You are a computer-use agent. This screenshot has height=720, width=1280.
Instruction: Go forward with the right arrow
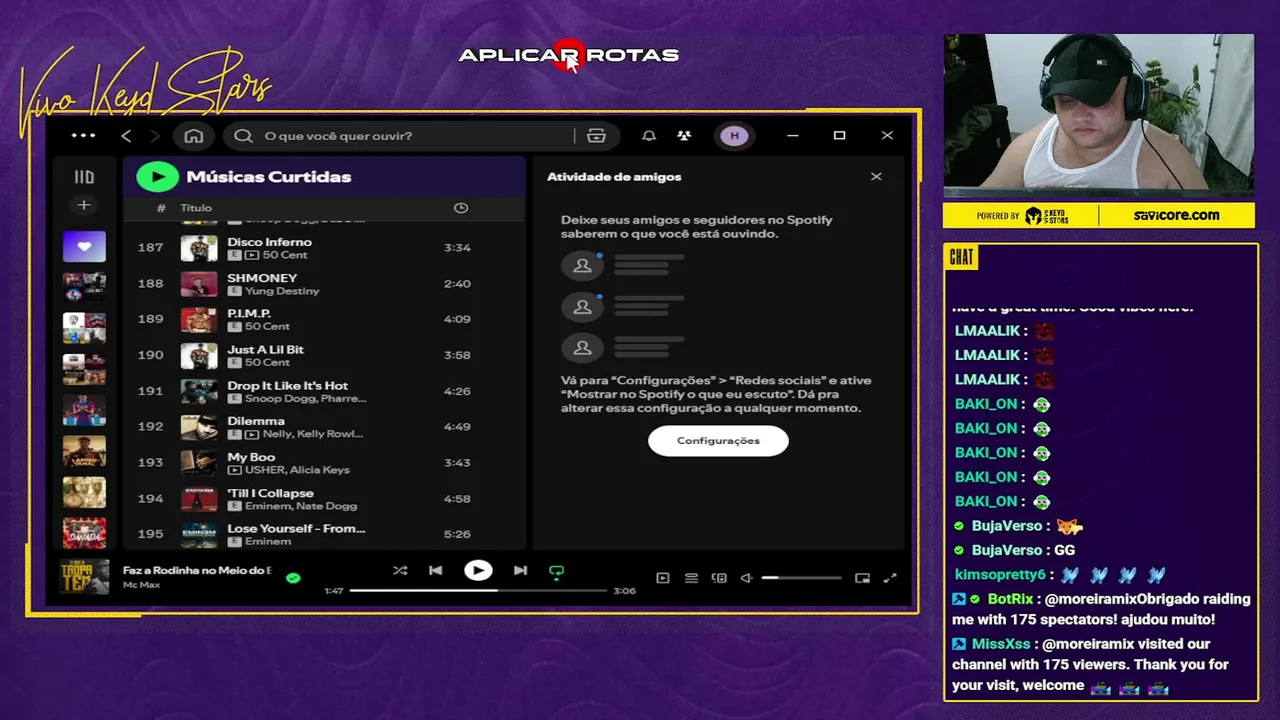pyautogui.click(x=154, y=136)
